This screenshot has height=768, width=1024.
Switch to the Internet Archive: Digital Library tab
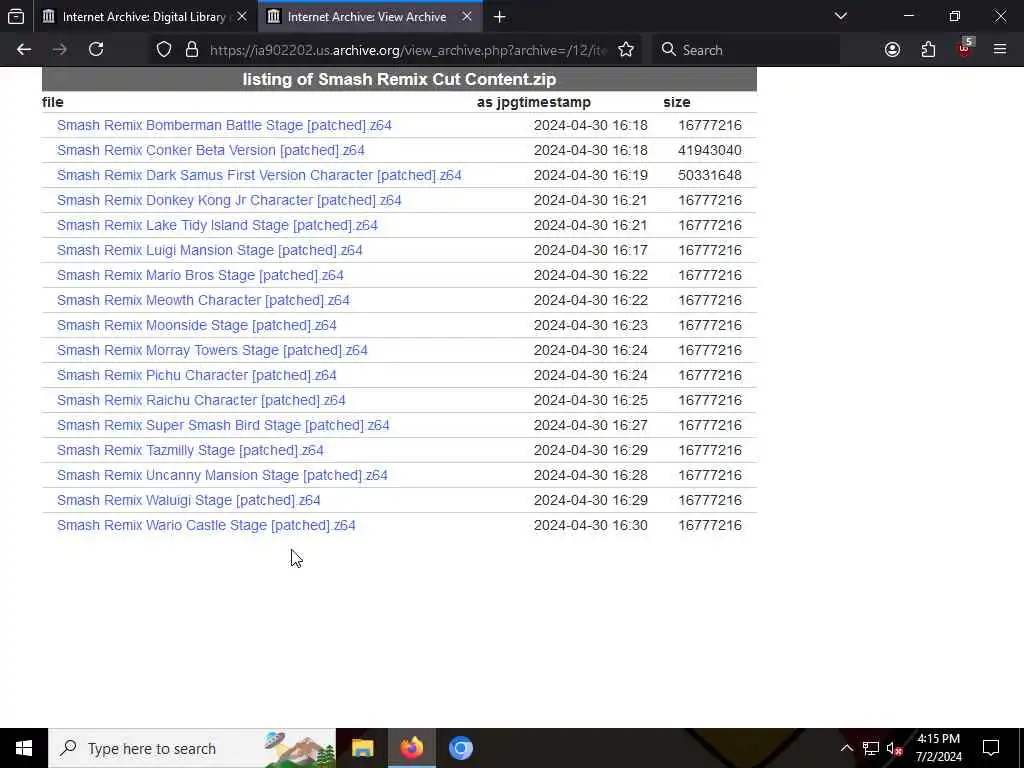(144, 17)
